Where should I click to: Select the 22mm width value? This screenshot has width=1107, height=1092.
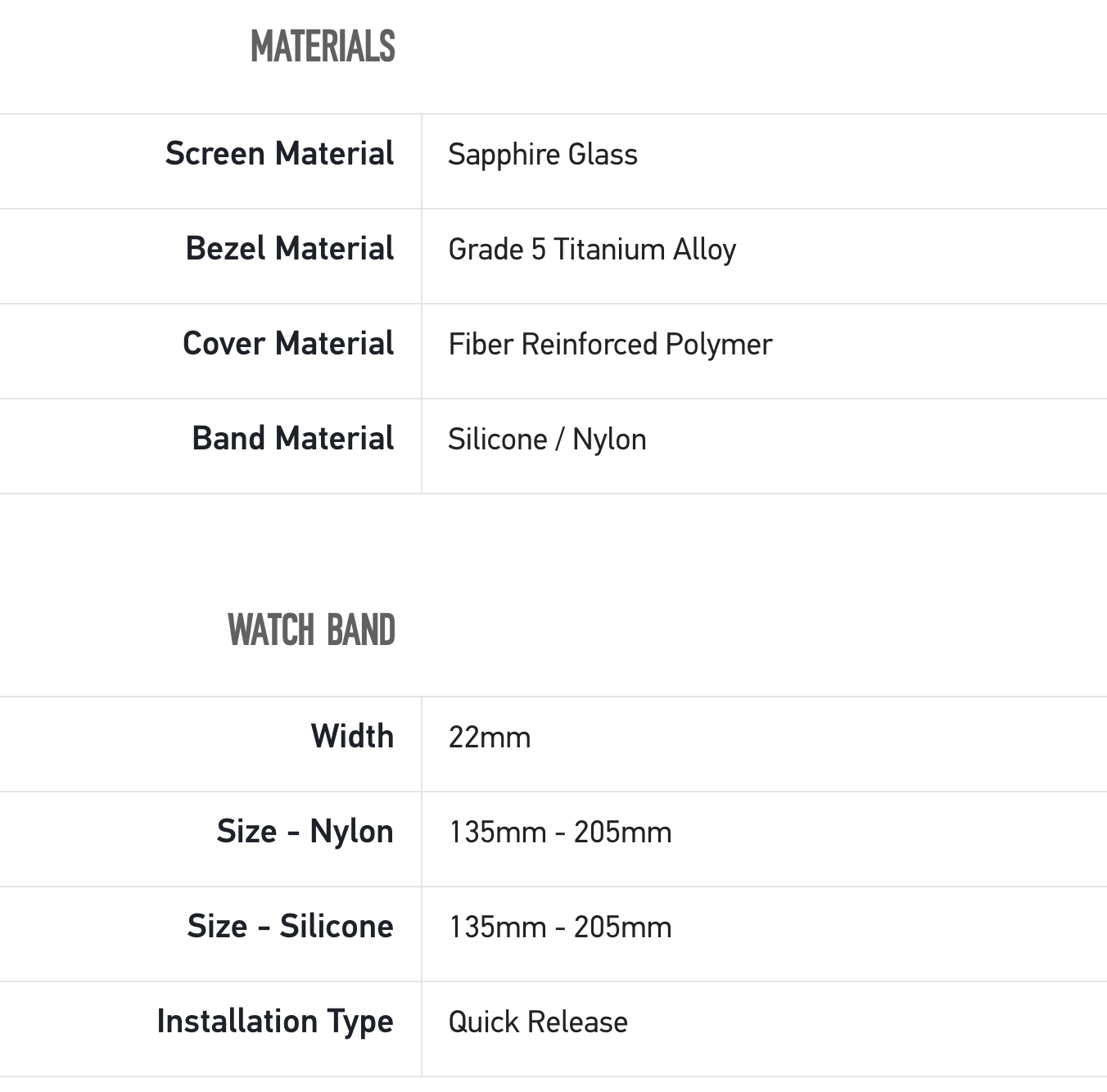pyautogui.click(x=489, y=738)
